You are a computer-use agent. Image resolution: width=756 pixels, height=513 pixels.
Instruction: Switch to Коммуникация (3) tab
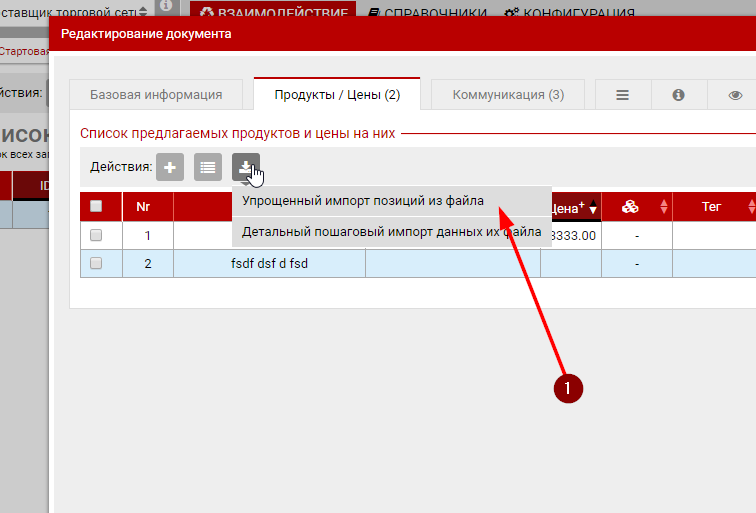tap(508, 95)
